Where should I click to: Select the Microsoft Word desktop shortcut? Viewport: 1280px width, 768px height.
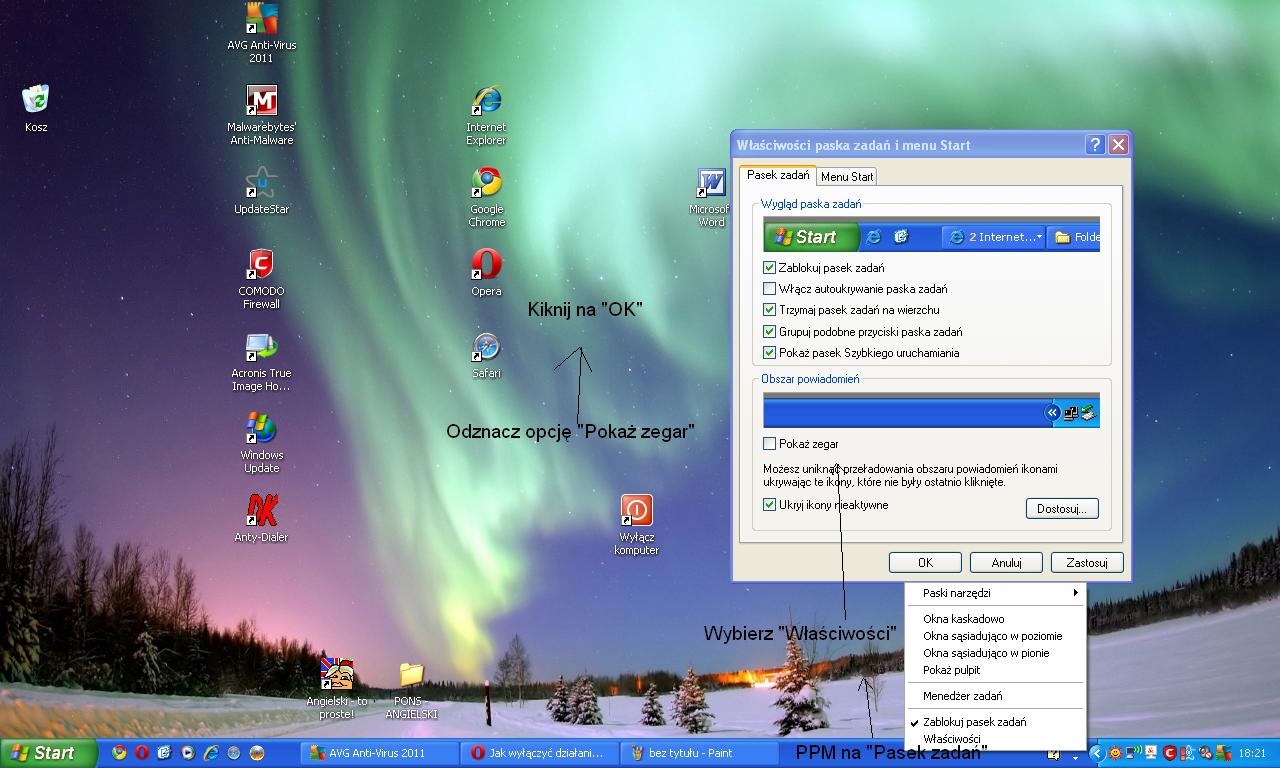click(x=710, y=197)
